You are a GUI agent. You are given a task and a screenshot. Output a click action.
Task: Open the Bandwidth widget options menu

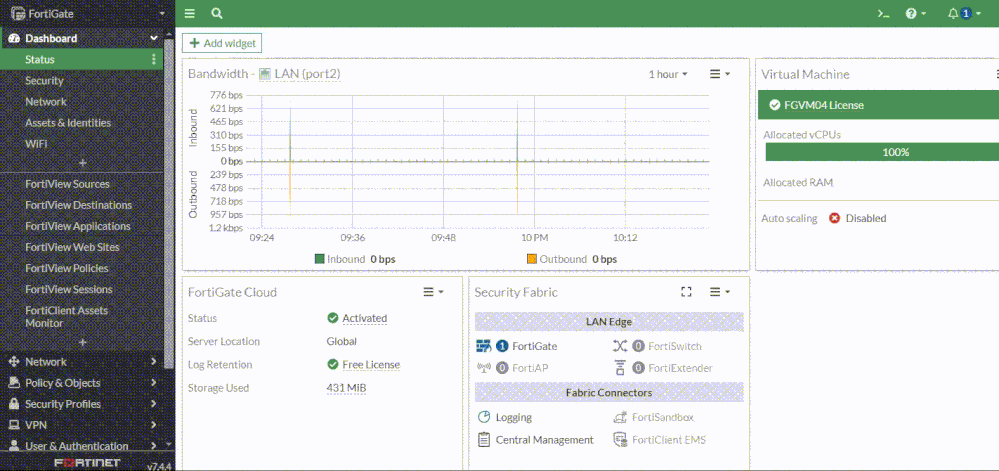point(719,74)
